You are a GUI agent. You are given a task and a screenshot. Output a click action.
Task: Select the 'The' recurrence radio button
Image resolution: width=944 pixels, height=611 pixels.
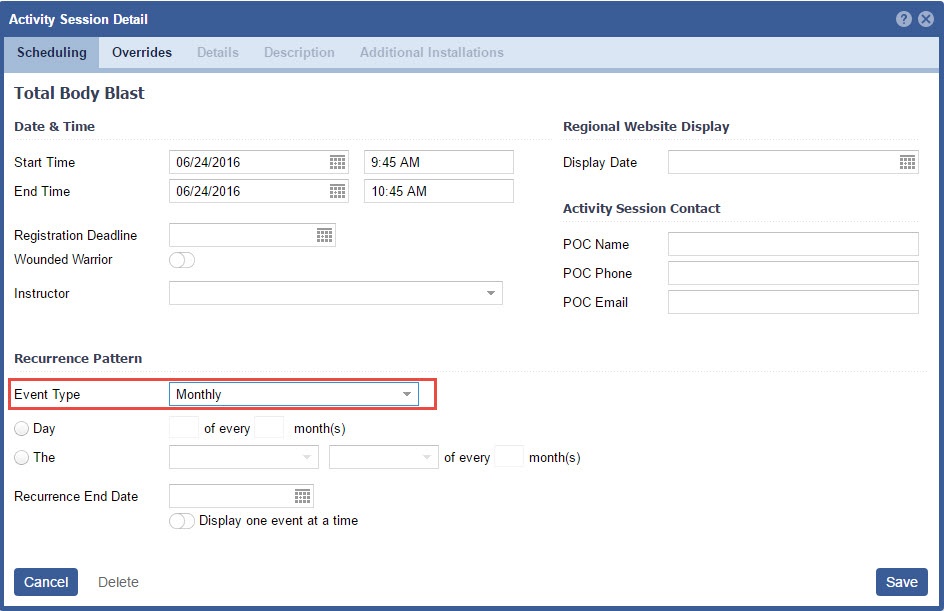(21, 458)
